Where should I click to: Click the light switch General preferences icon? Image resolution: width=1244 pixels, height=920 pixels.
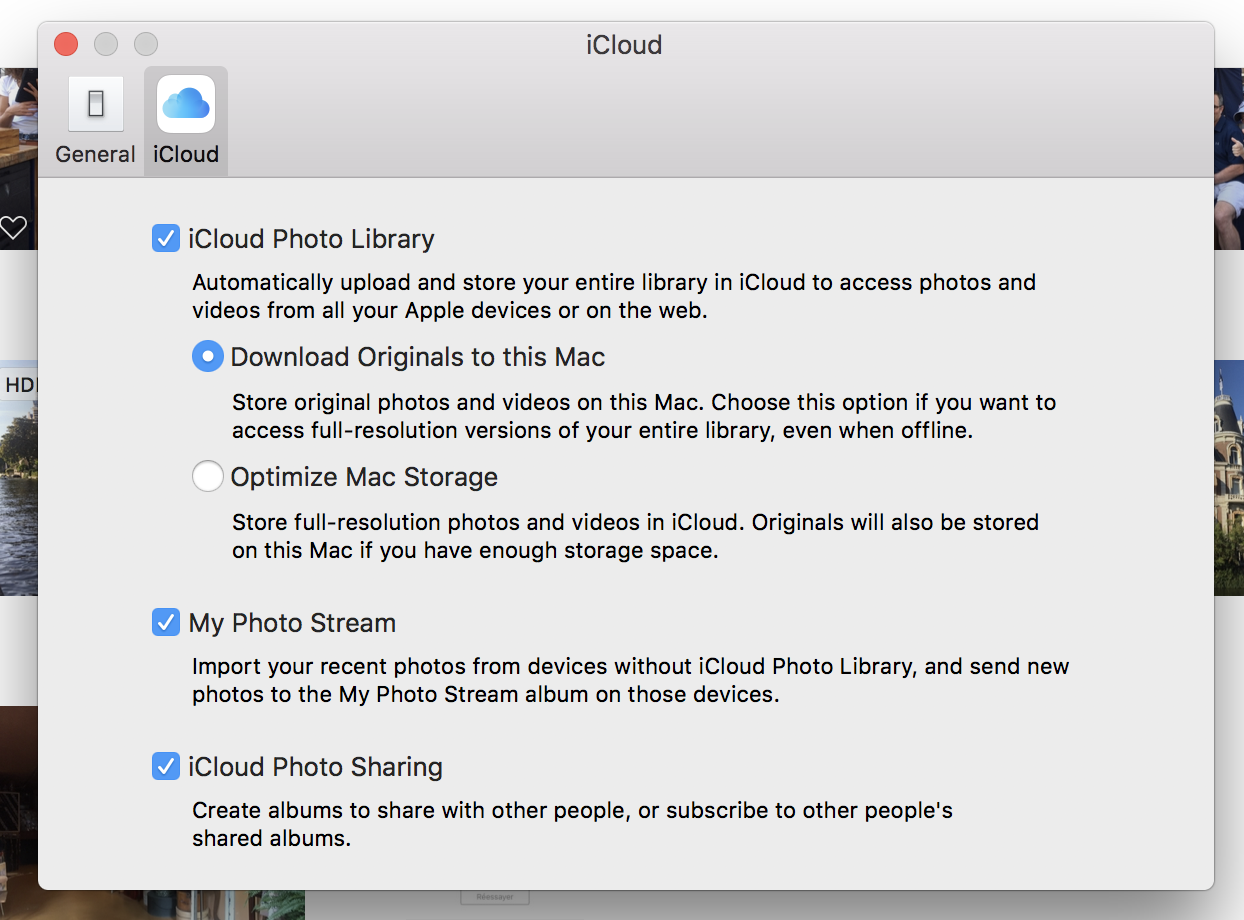(x=96, y=104)
